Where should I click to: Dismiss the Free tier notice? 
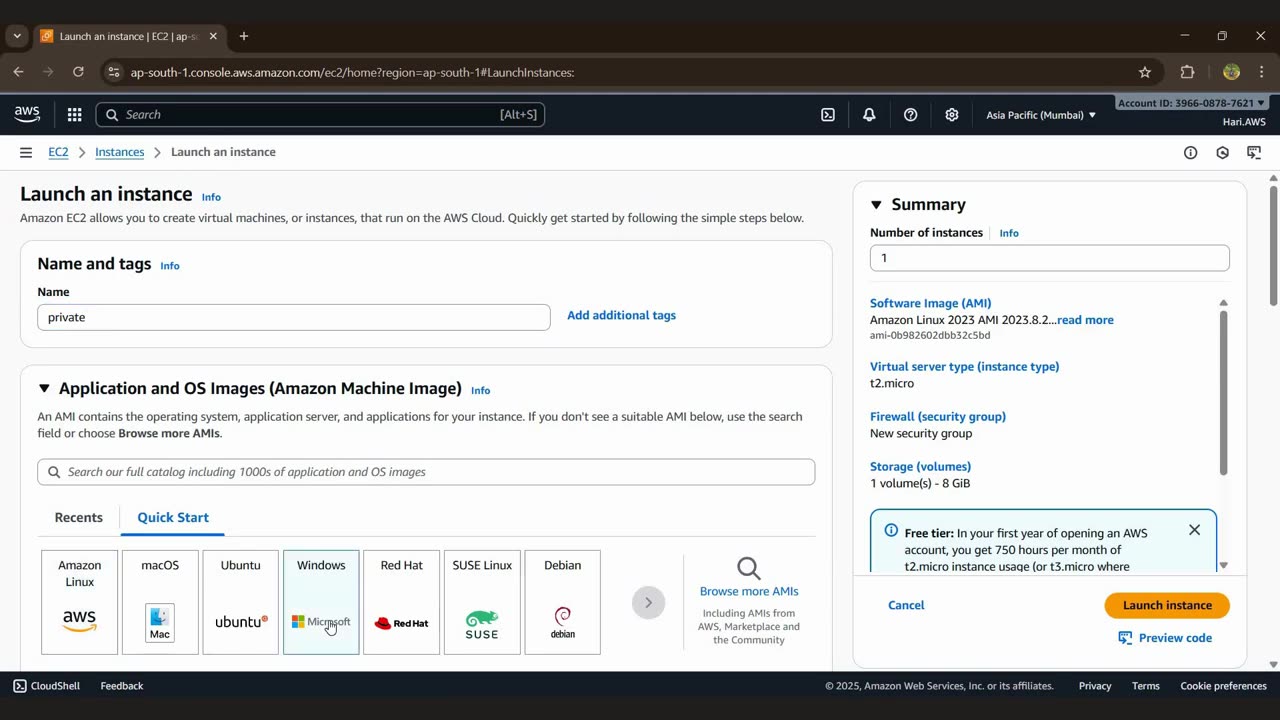coord(1194,530)
